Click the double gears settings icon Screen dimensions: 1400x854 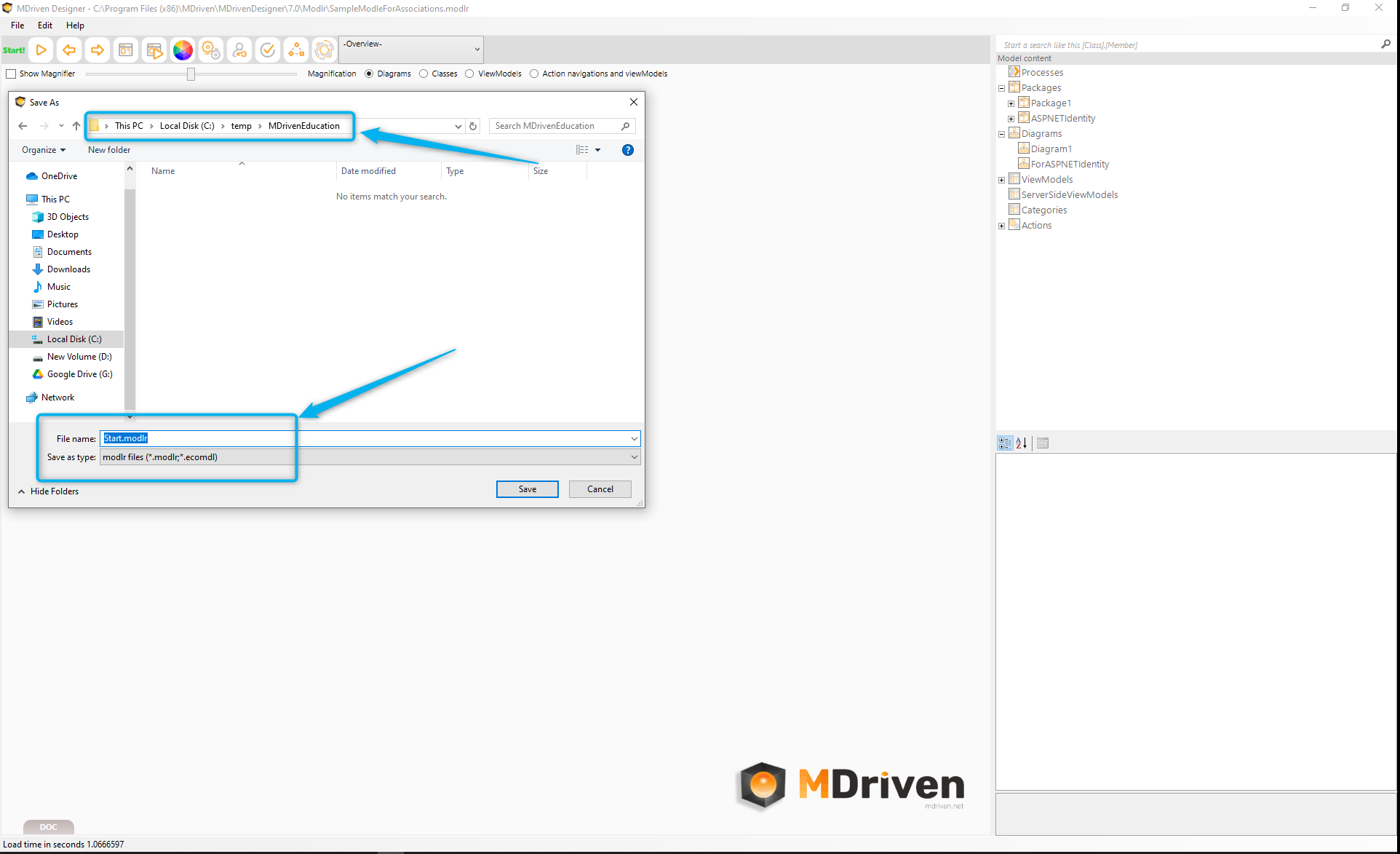click(x=211, y=50)
